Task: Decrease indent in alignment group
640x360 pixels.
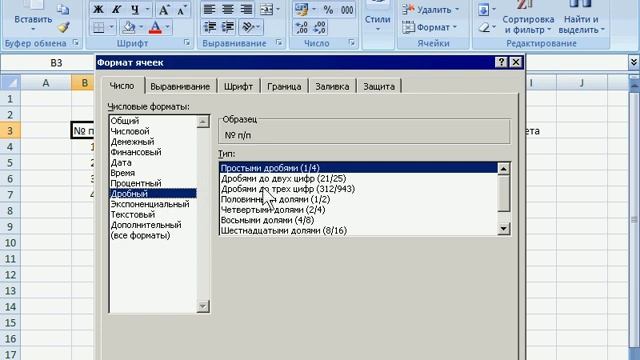Action: [x=210, y=27]
